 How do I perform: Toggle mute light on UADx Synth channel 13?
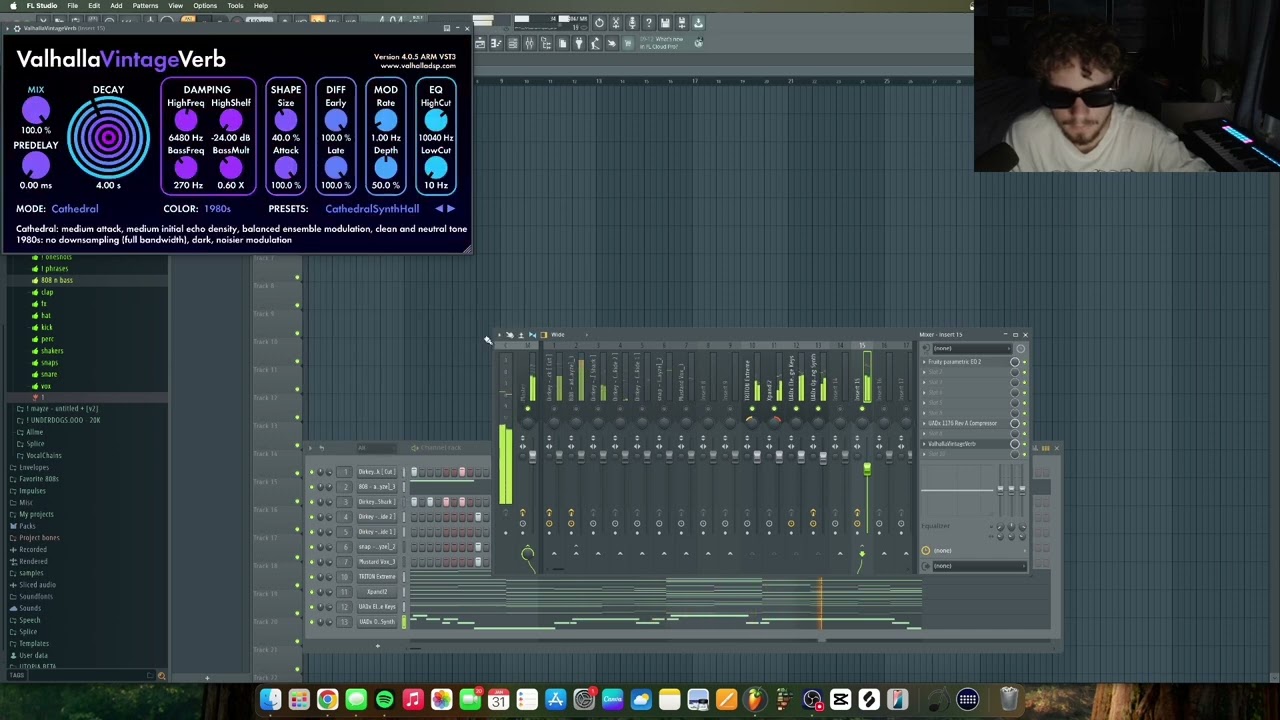click(311, 622)
